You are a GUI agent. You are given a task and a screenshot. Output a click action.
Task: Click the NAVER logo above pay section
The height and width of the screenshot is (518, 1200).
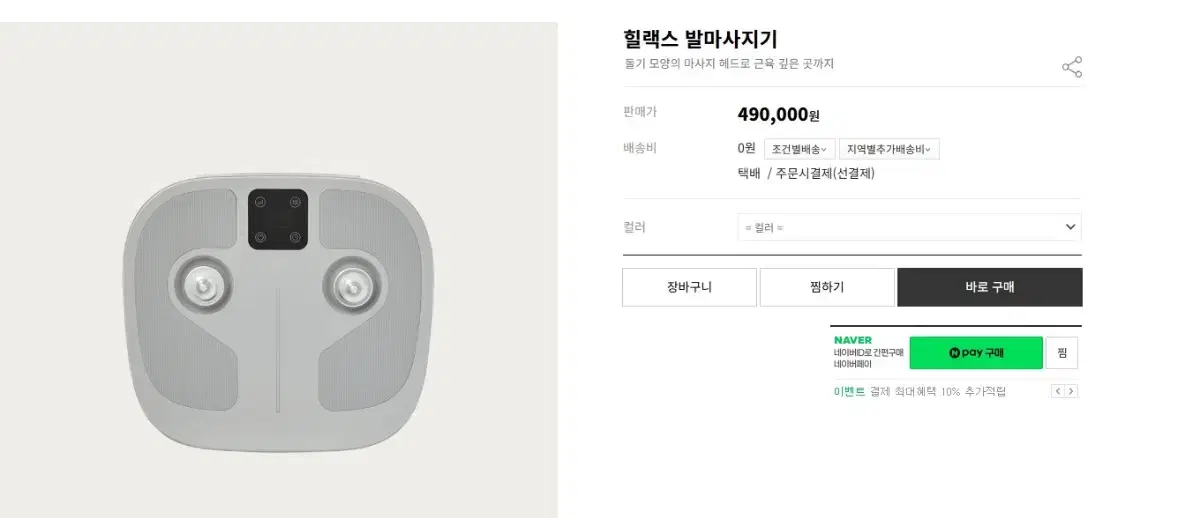pos(853,340)
